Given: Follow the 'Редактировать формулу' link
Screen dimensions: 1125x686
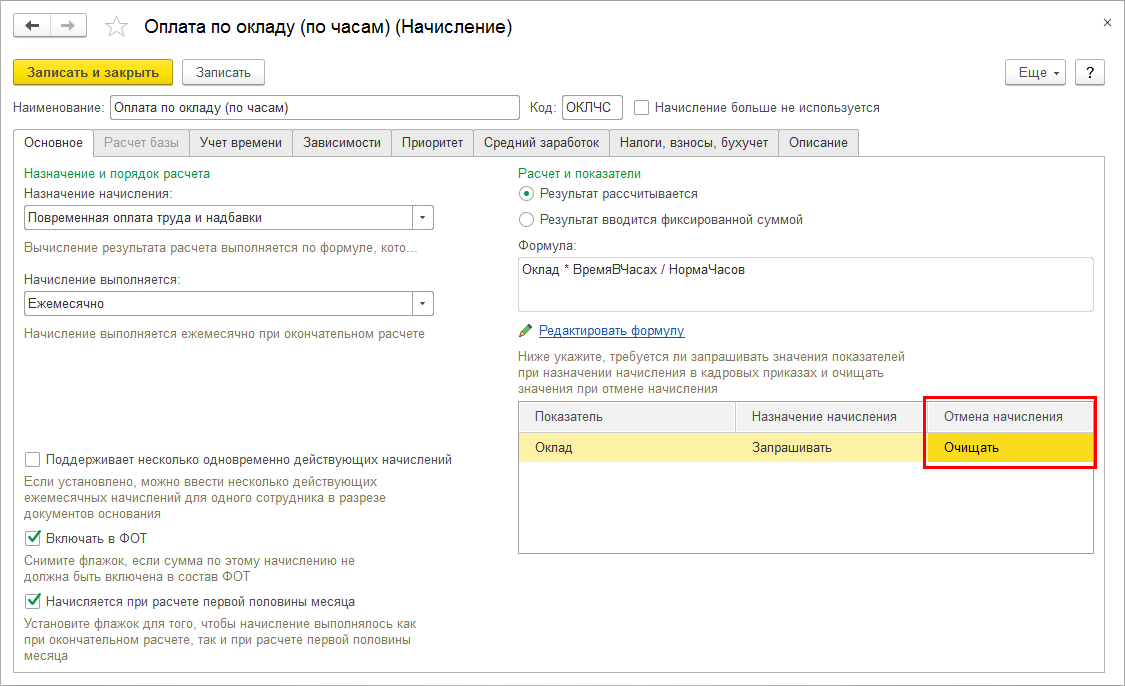Looking at the screenshot, I should tap(611, 331).
